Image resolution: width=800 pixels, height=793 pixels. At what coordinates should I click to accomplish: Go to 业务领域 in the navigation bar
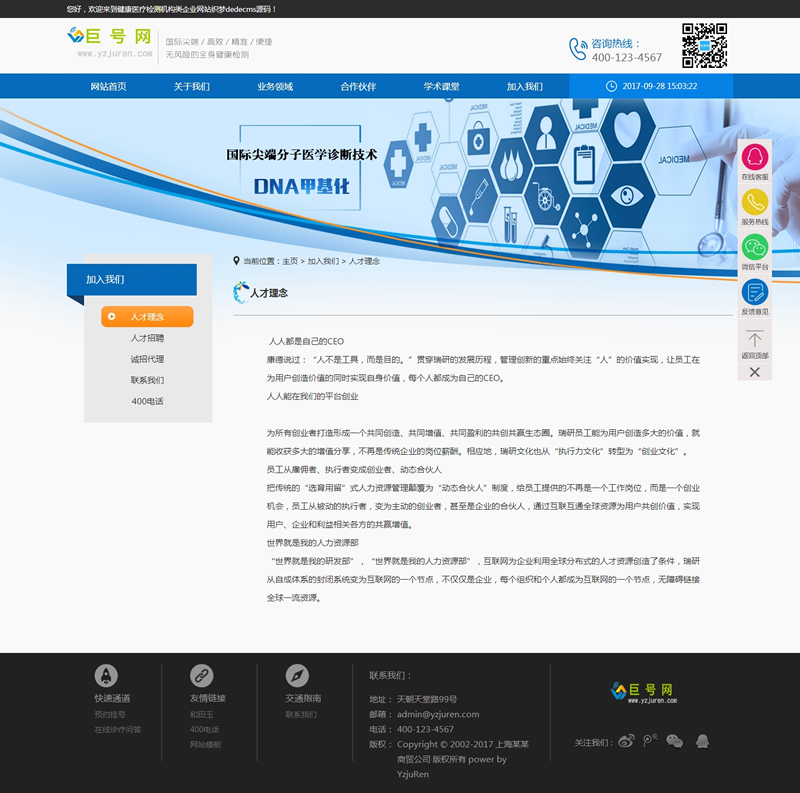(275, 87)
